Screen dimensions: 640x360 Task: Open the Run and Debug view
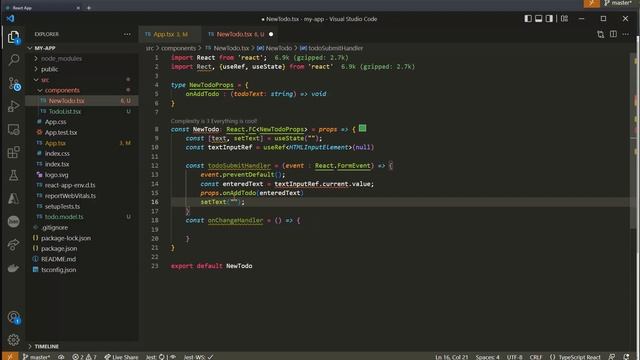click(13, 106)
